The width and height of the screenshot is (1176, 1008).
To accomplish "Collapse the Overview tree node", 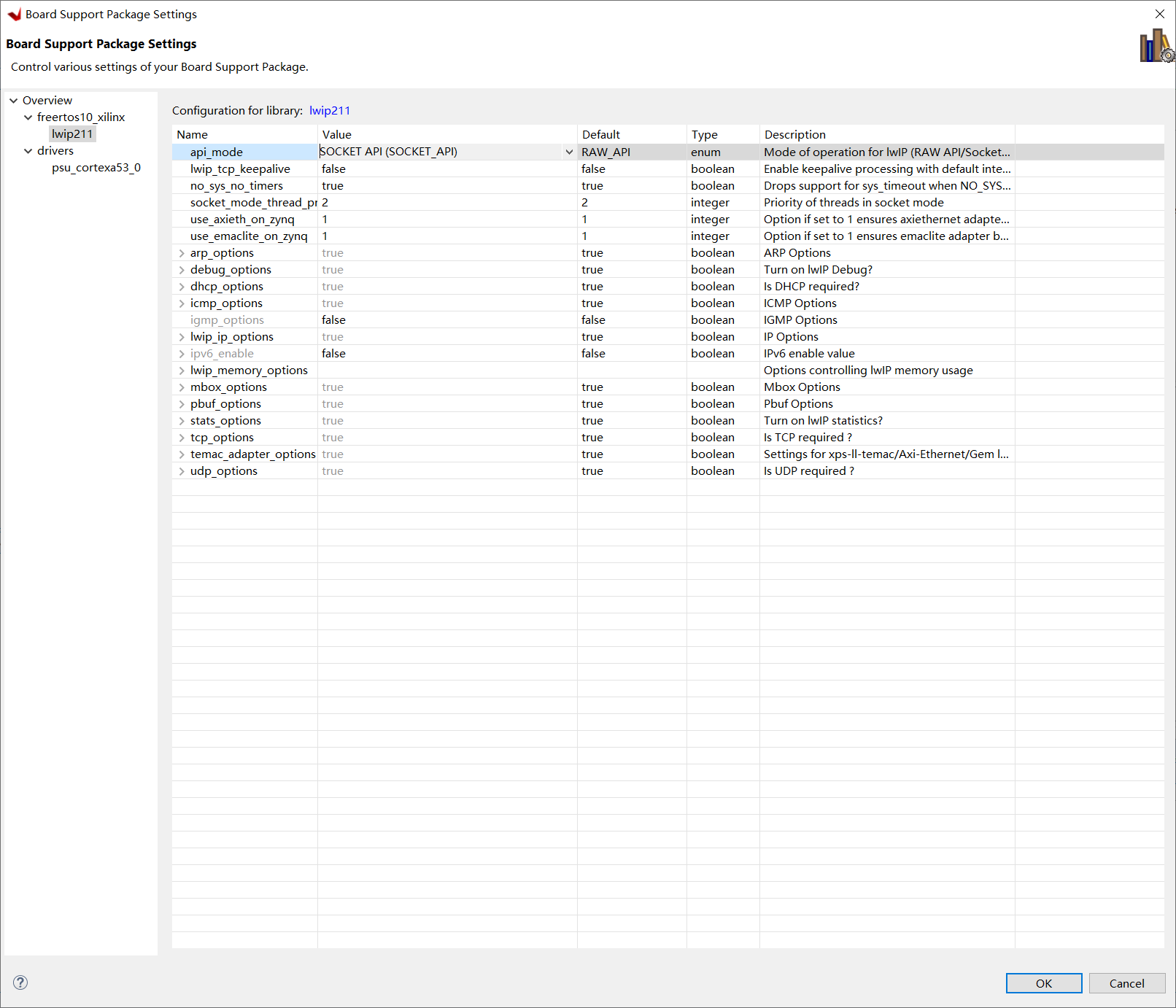I will [x=13, y=101].
